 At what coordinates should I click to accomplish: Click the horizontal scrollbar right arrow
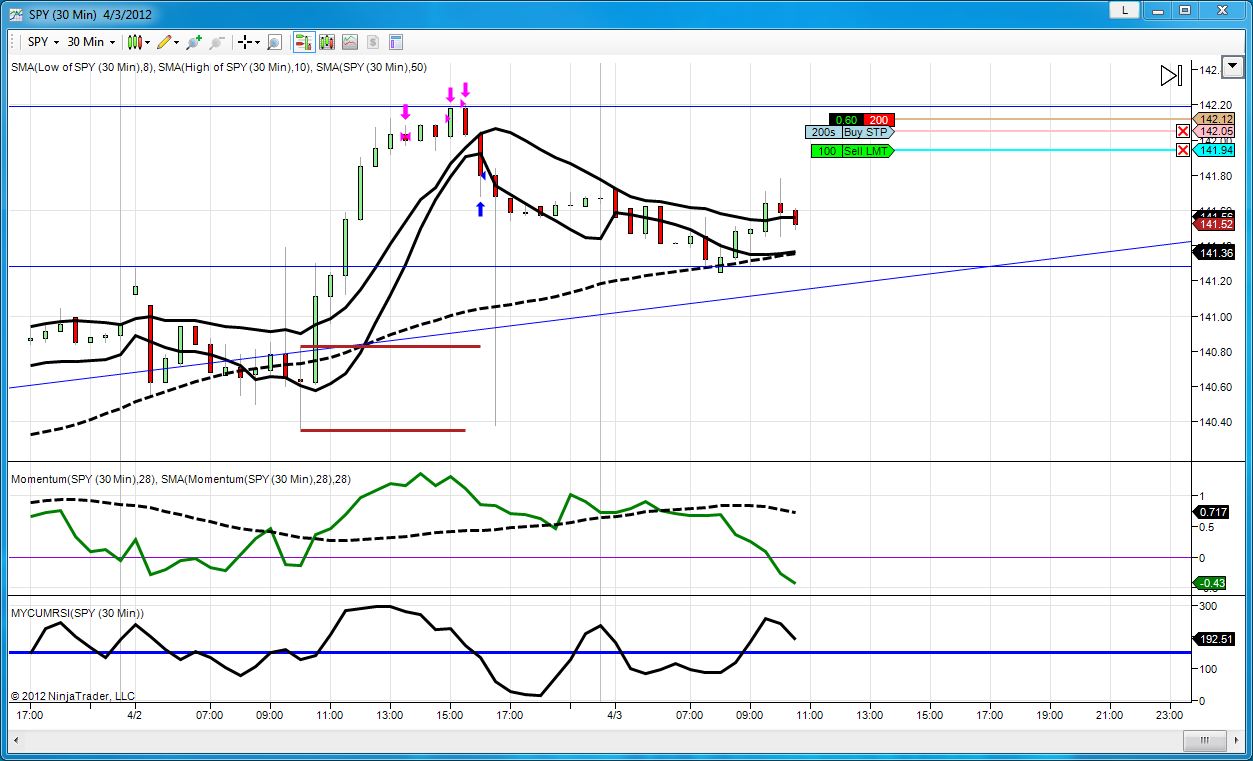(x=1237, y=741)
